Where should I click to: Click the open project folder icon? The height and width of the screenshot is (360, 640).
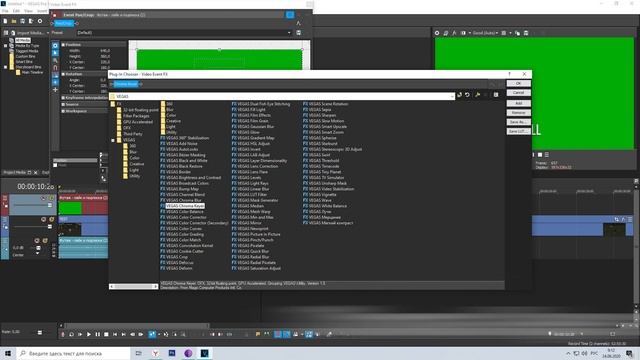click(x=14, y=21)
